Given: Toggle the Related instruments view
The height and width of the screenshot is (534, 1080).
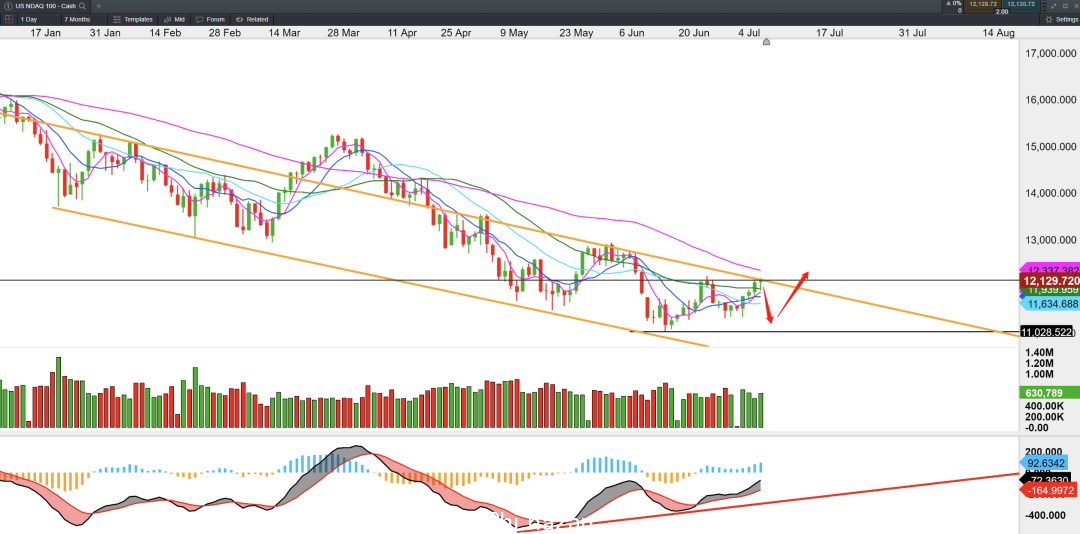Looking at the screenshot, I should [x=252, y=19].
